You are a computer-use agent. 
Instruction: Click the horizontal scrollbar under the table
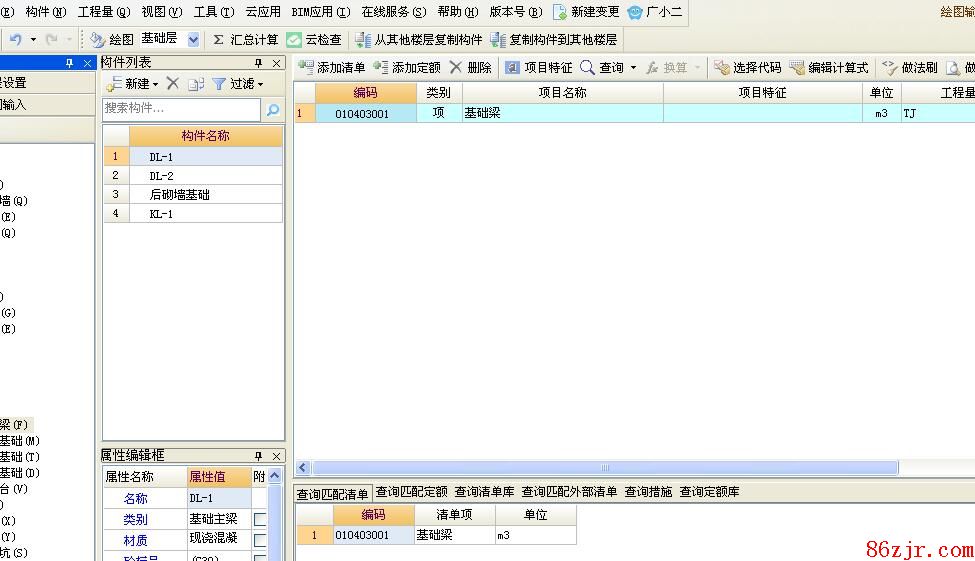[x=605, y=468]
